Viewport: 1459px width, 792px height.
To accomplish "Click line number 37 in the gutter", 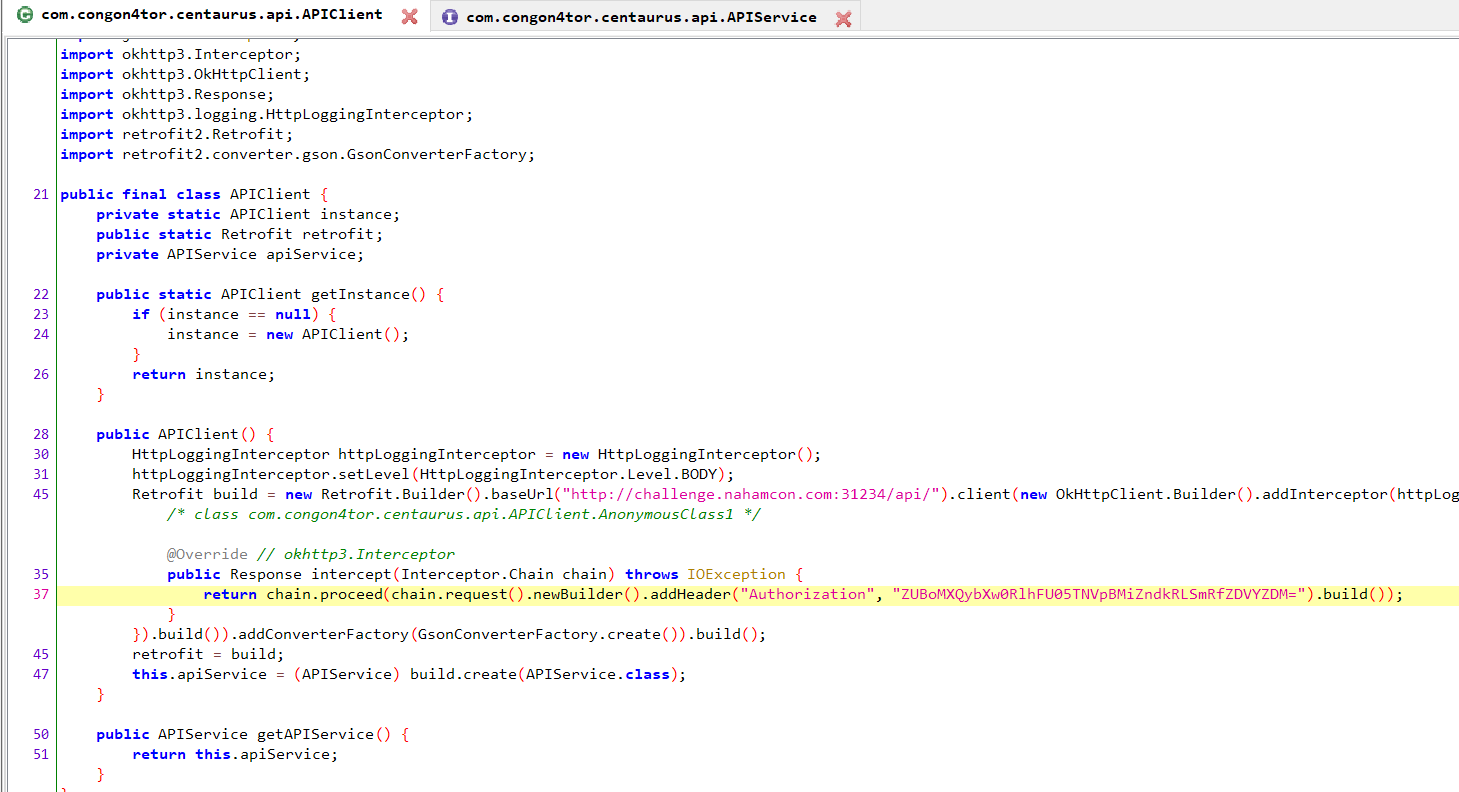I will point(40,594).
